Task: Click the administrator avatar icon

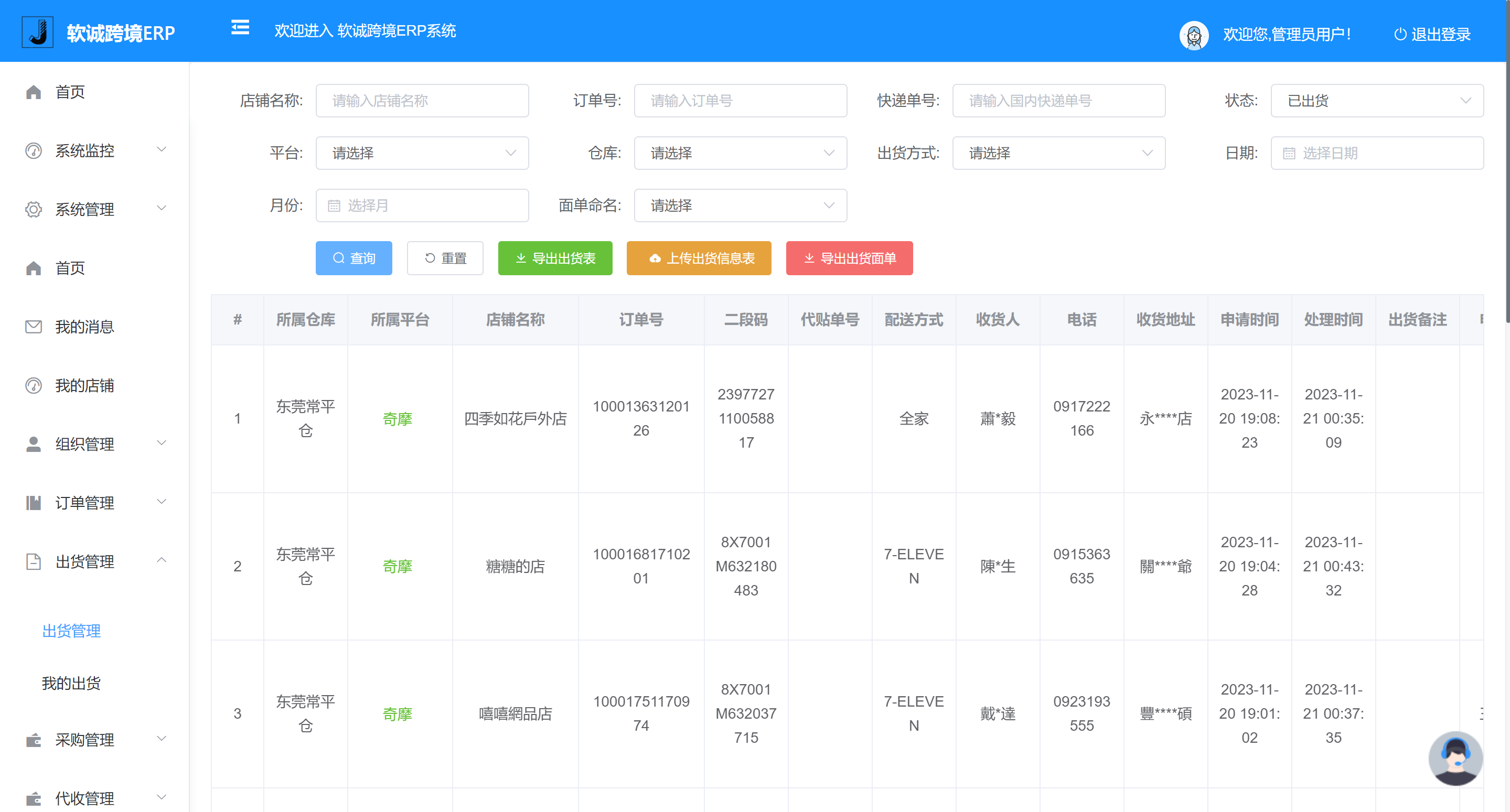Action: pos(1193,35)
